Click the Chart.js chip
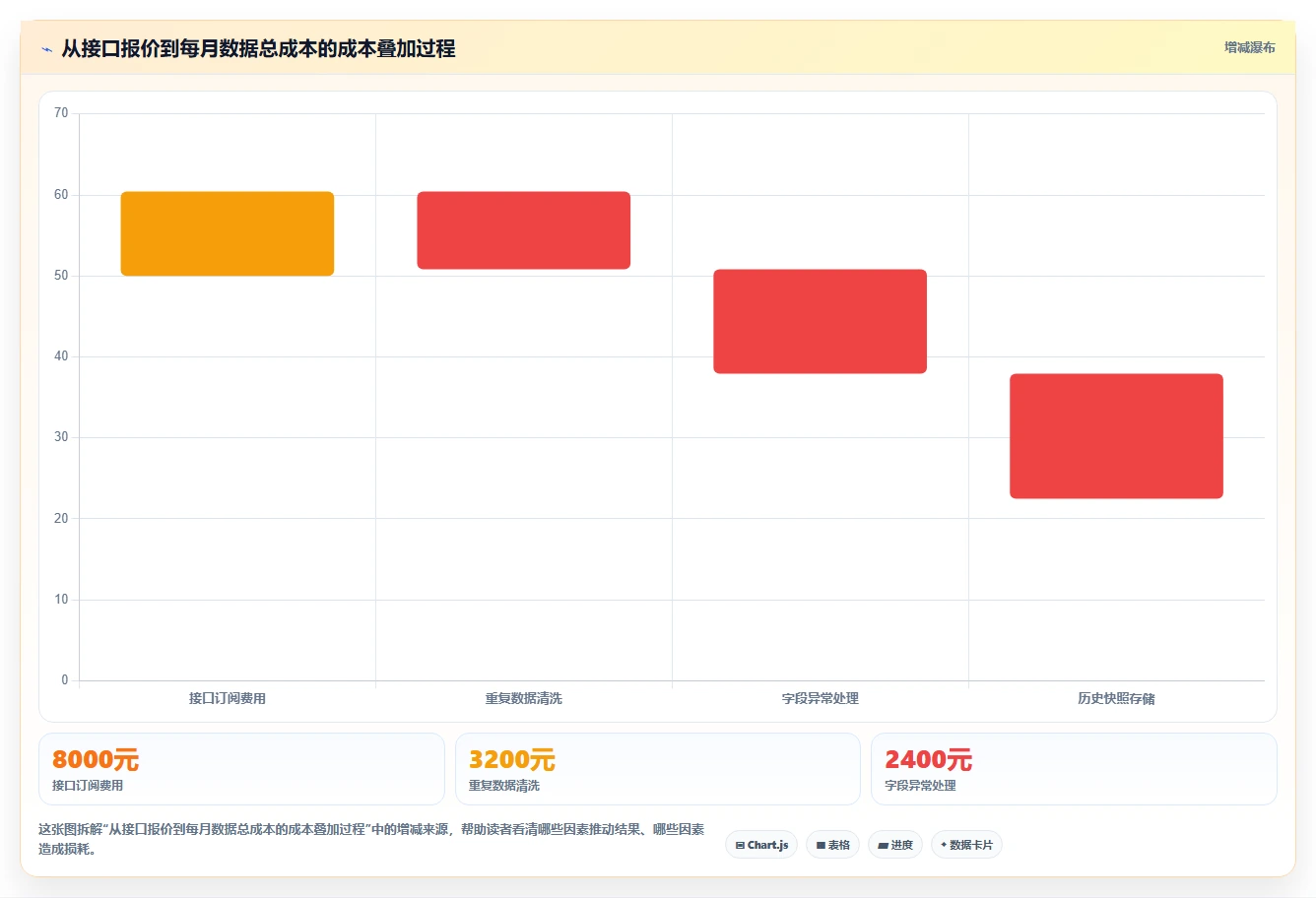 click(x=761, y=845)
